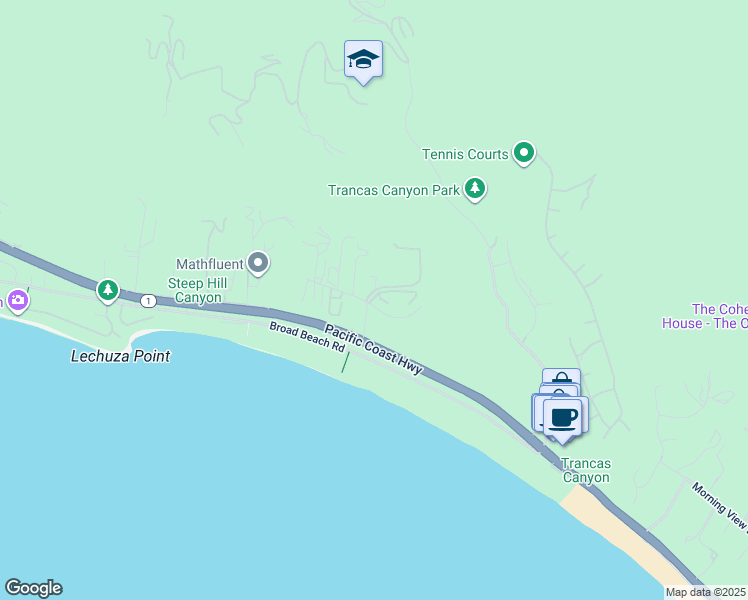Open the coffee cup cafe marker

click(563, 420)
